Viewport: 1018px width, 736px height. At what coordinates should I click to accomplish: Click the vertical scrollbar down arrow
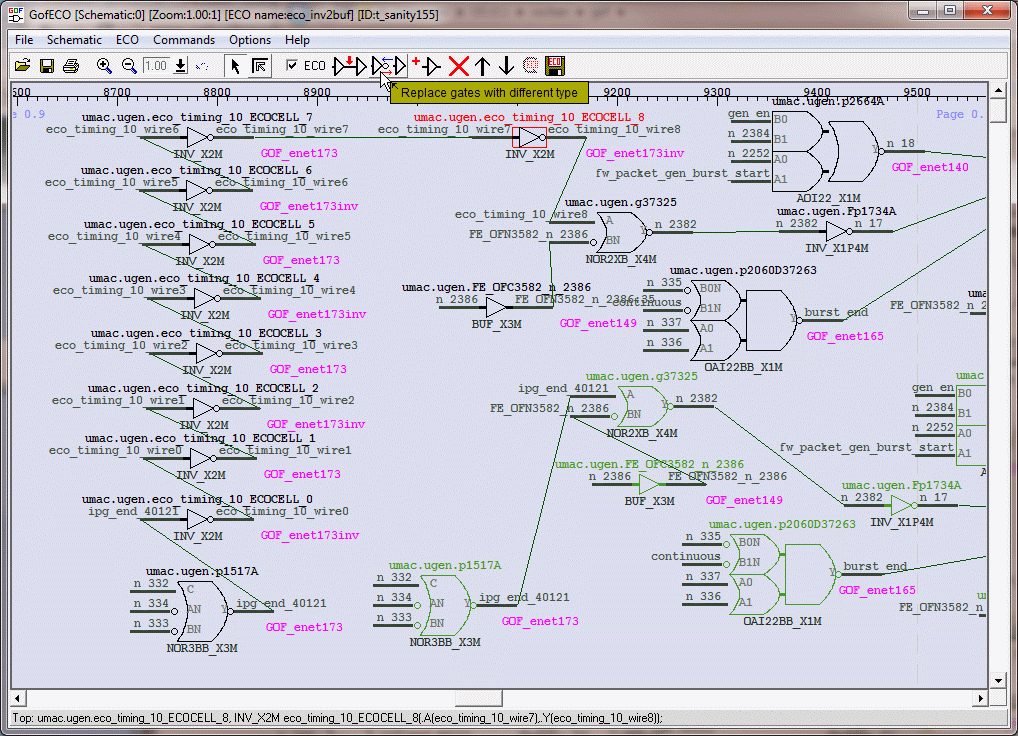tap(999, 681)
